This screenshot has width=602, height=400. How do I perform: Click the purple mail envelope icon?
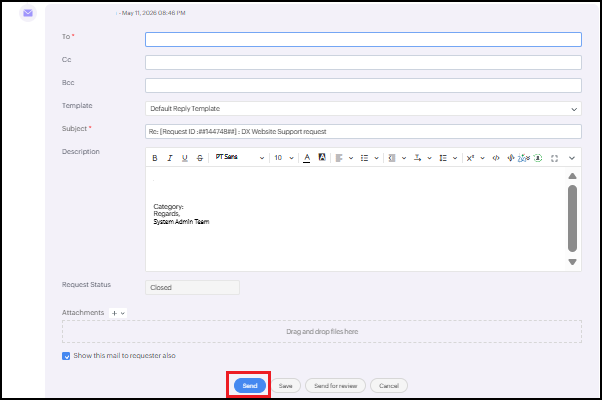[28, 13]
